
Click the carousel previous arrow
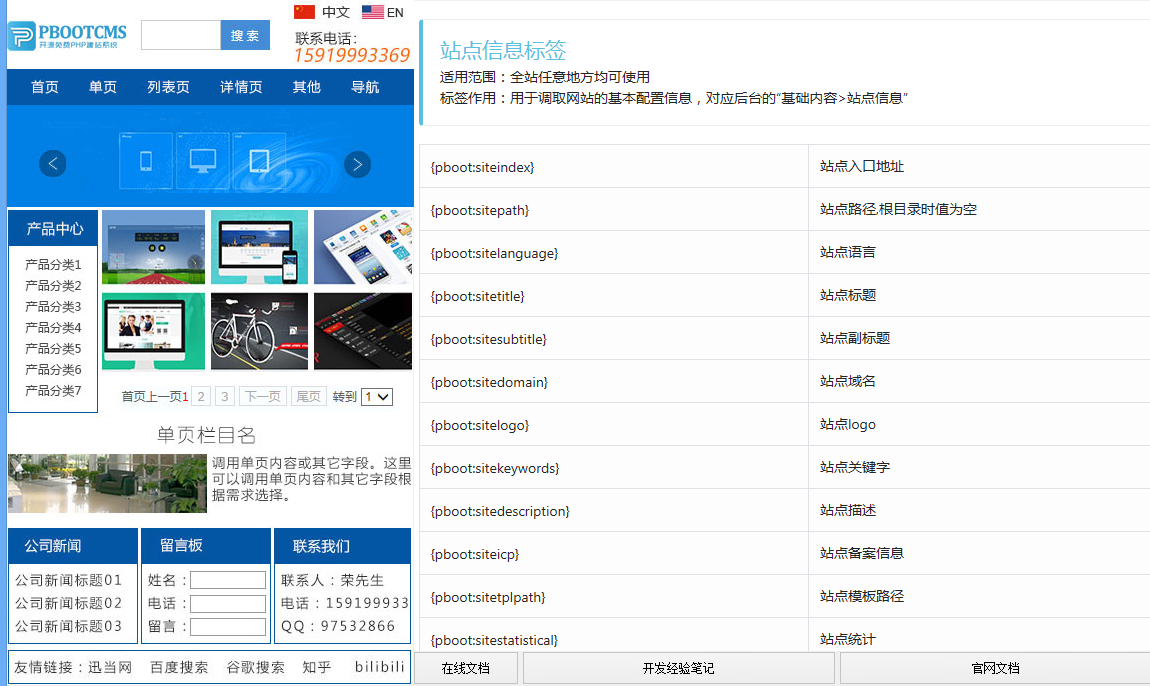click(x=52, y=163)
